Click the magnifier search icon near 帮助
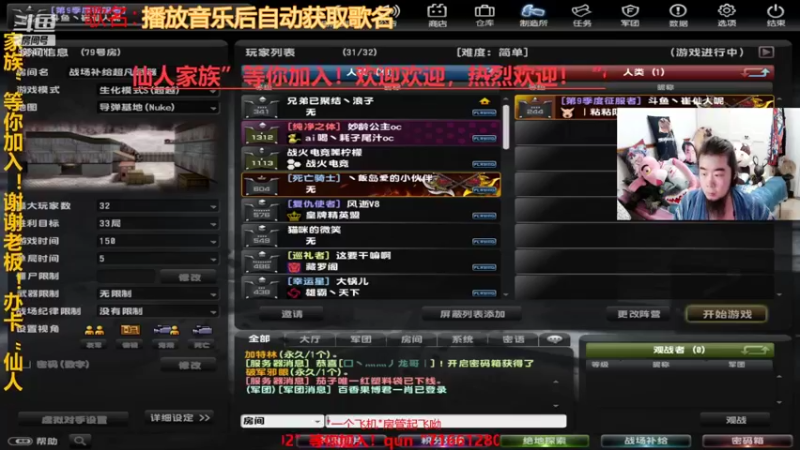 point(80,440)
